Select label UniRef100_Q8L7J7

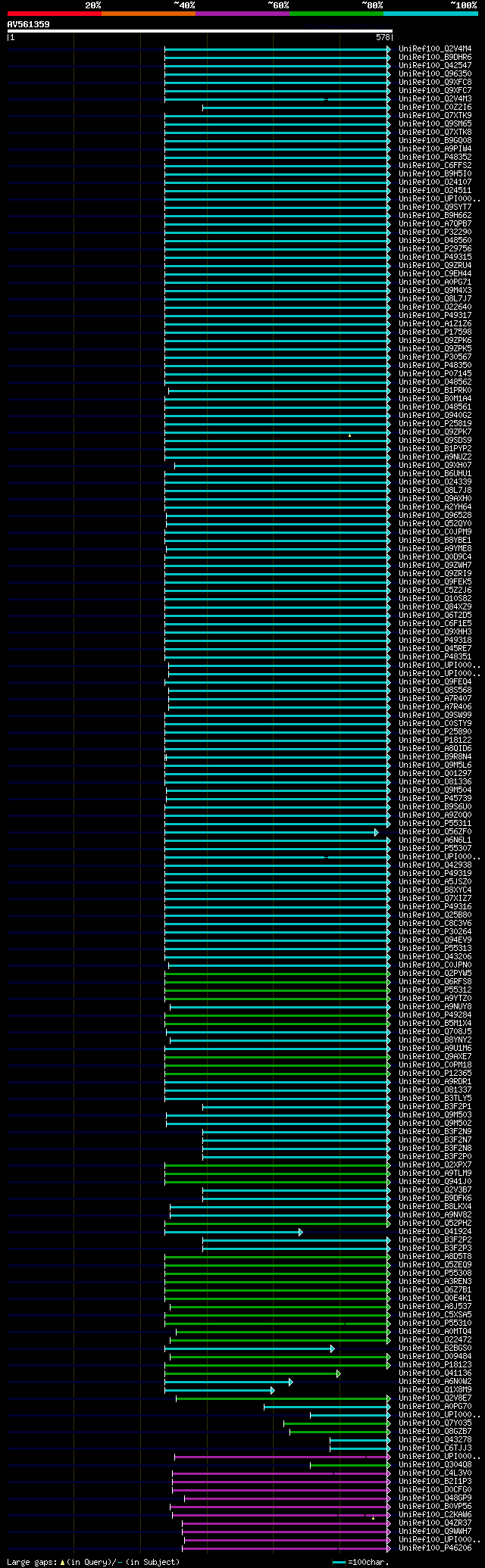435,299
